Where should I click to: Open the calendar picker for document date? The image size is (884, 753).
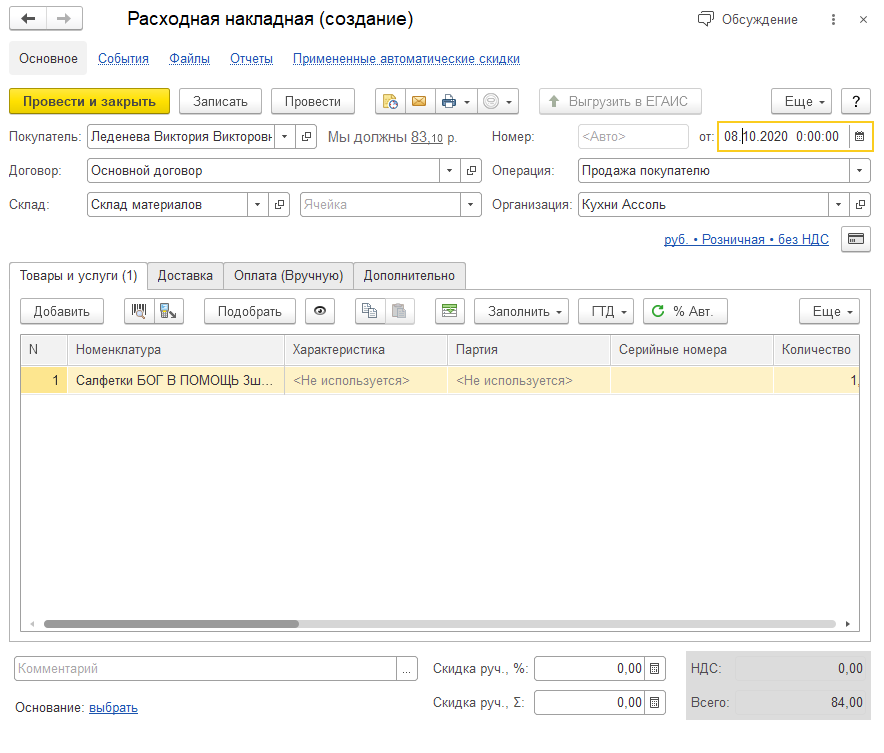[859, 136]
